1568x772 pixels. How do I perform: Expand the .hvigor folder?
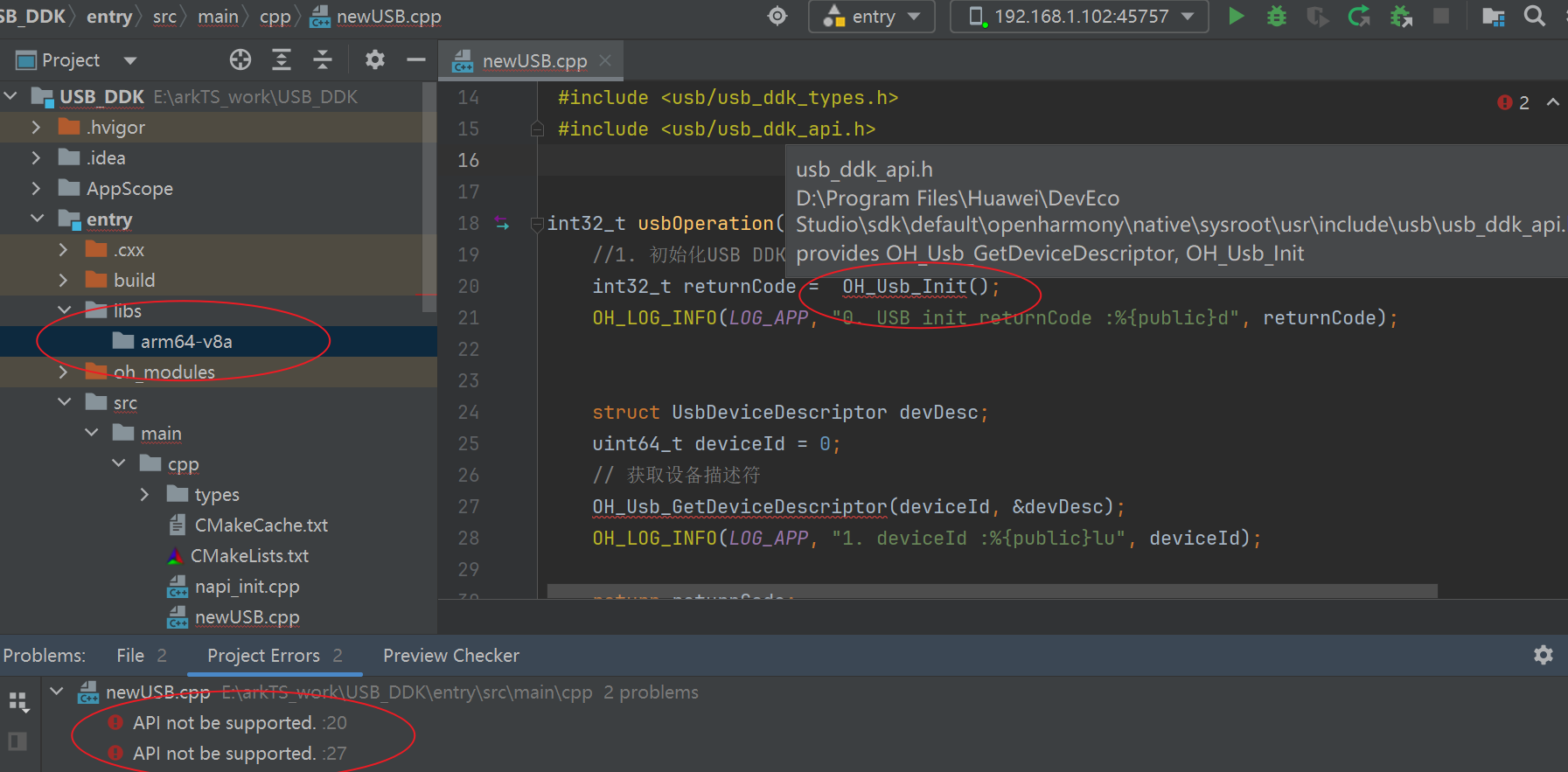coord(36,127)
